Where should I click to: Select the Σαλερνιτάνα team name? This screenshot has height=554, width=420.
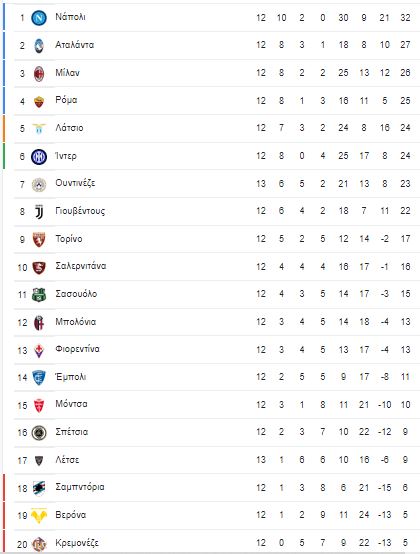click(81, 266)
